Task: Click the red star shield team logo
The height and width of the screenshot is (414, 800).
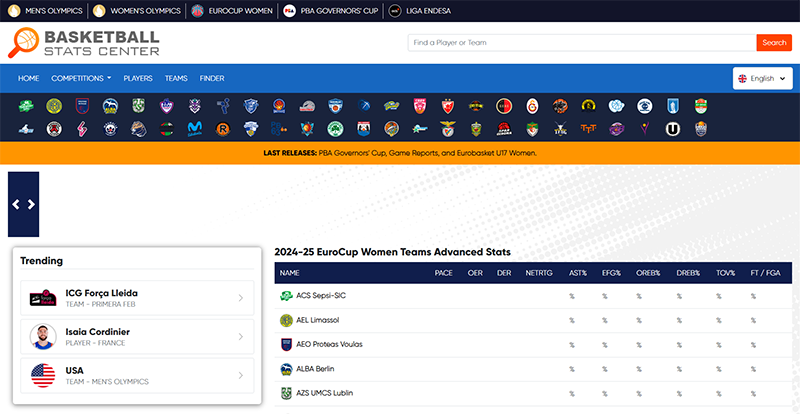Action: [x=447, y=106]
